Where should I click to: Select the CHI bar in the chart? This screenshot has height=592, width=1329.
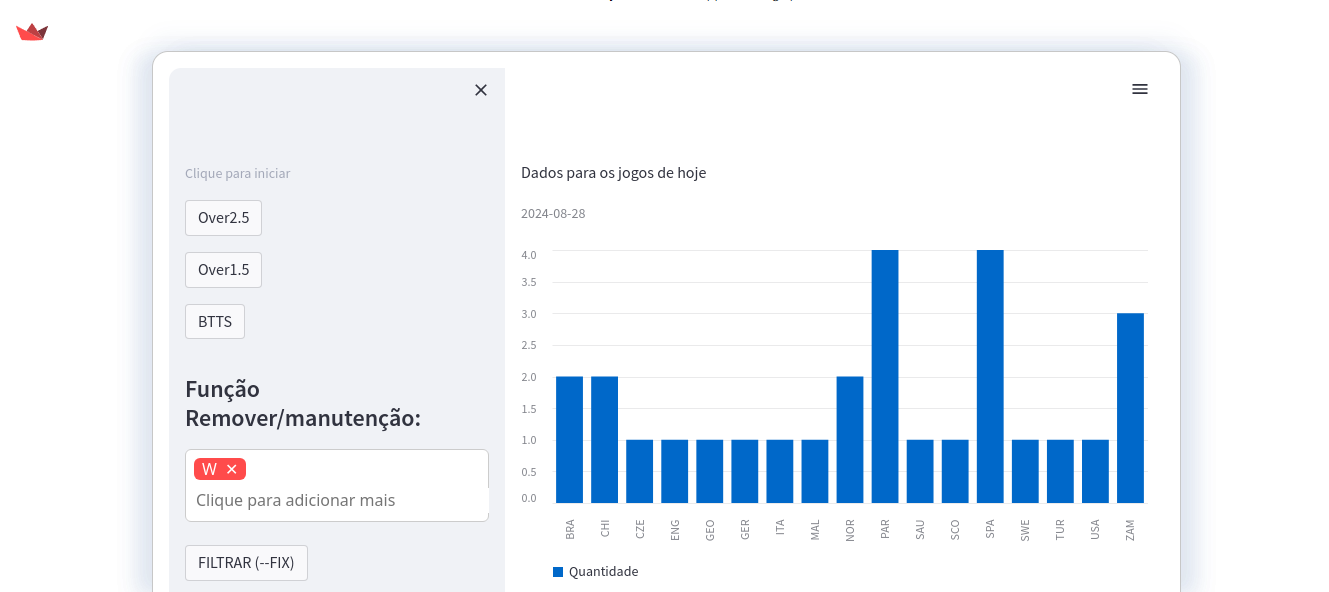604,440
